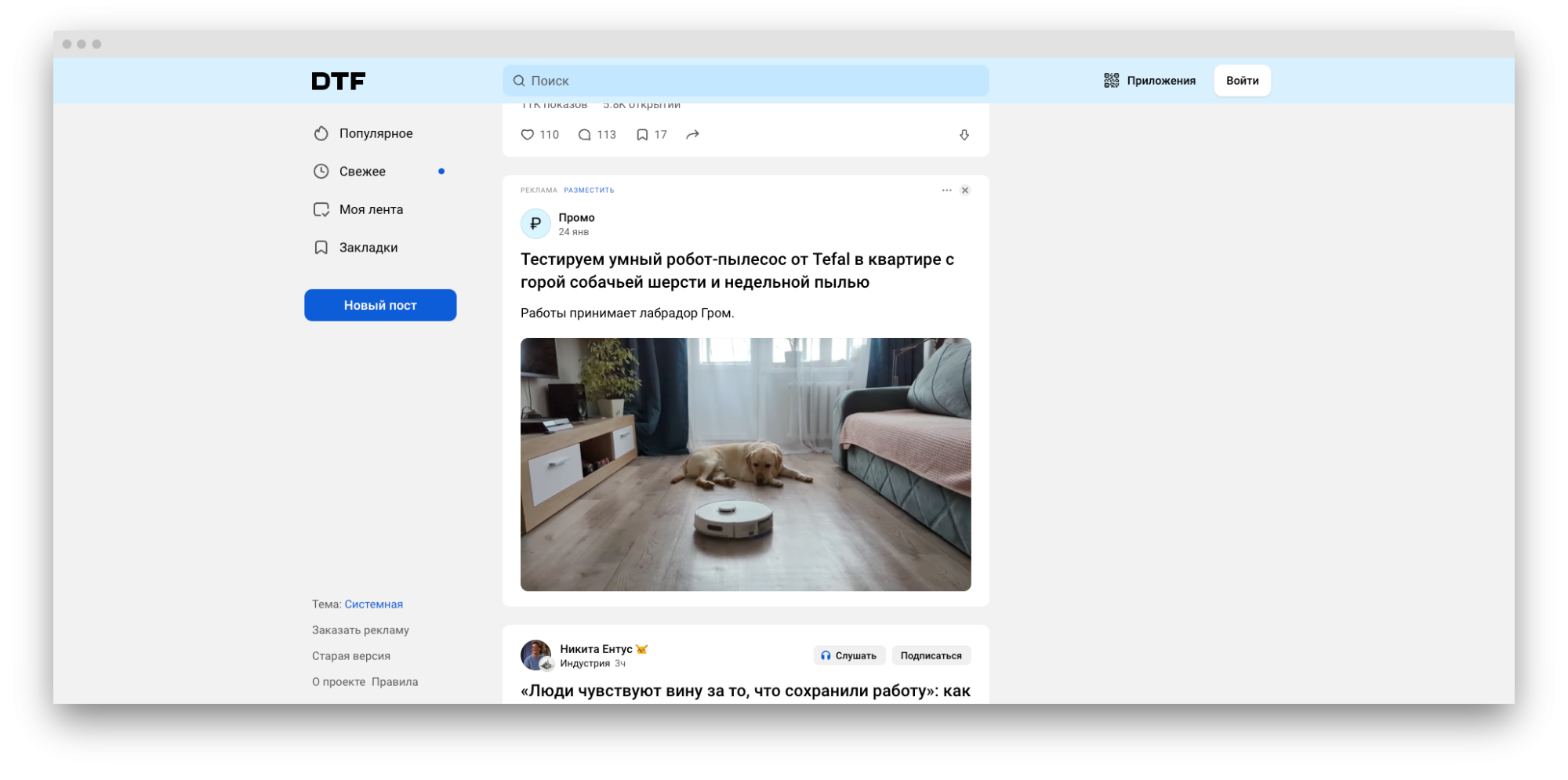Viewport: 1568px width, 780px height.
Task: Click the Войти login button
Action: [1242, 81]
